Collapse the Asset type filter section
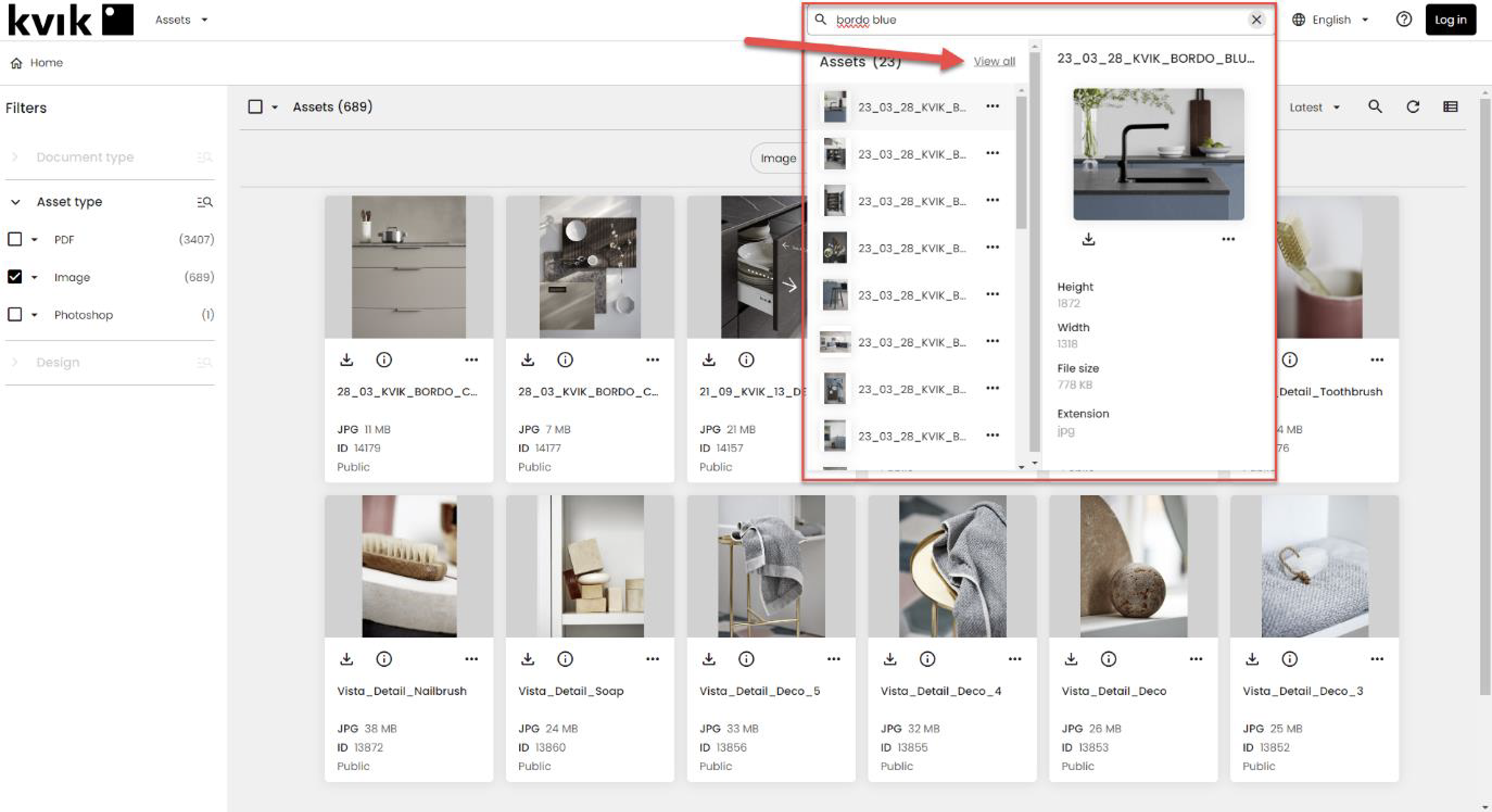 click(x=16, y=202)
